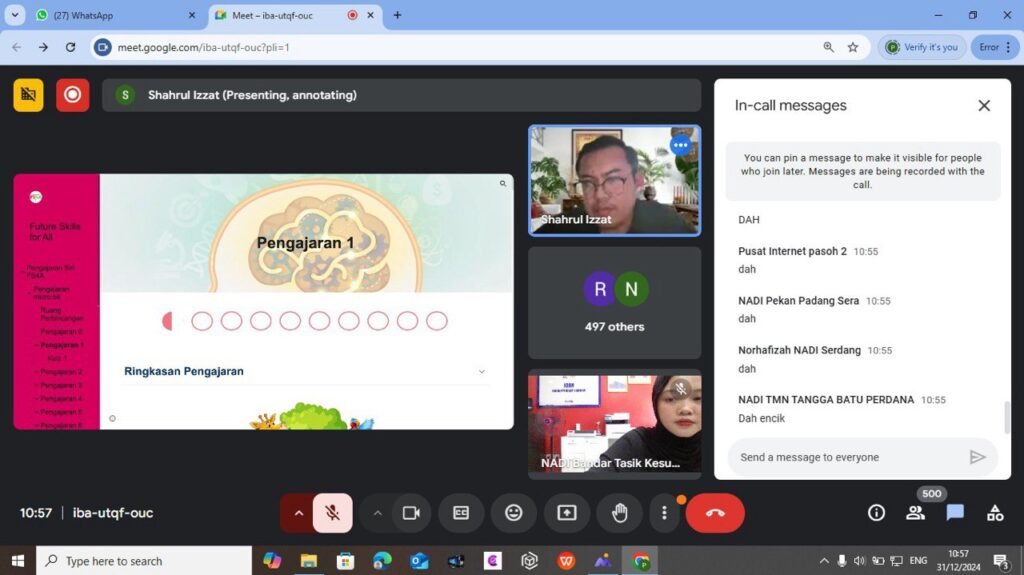Show the people list with 500 participants
The height and width of the screenshot is (575, 1024).
[915, 513]
